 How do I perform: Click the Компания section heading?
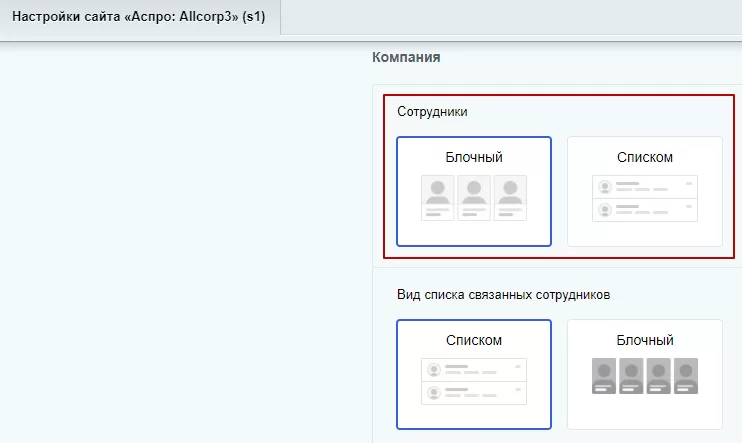[x=406, y=57]
